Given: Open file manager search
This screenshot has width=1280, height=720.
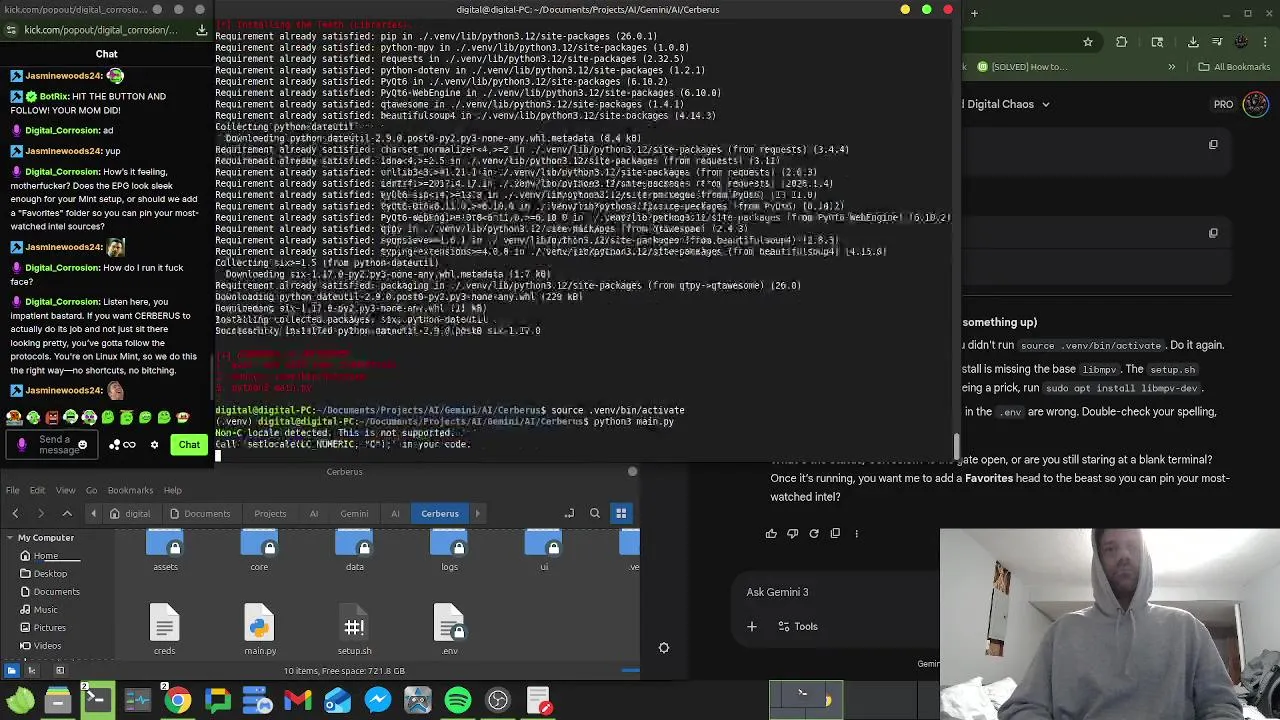Looking at the screenshot, I should click(595, 513).
